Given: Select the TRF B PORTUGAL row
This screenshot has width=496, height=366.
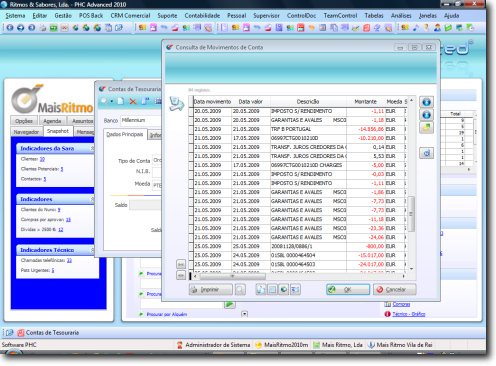Looking at the screenshot, I should click(x=299, y=129).
